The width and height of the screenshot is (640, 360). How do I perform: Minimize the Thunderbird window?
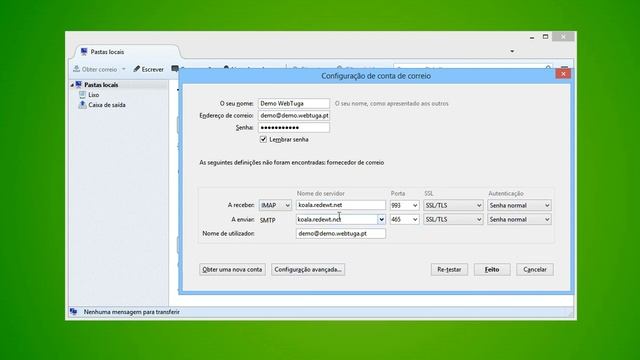click(532, 37)
